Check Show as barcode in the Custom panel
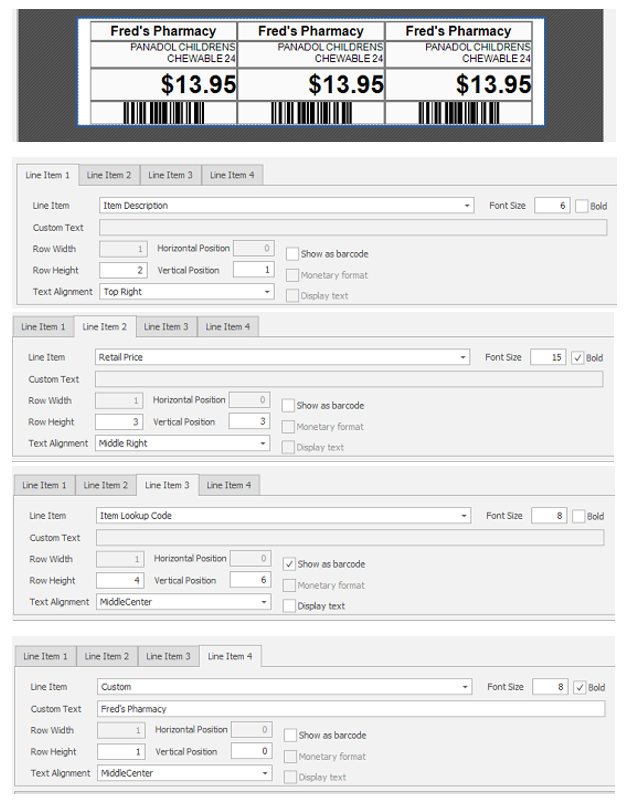Image resolution: width=625 pixels, height=804 pixels. click(290, 735)
